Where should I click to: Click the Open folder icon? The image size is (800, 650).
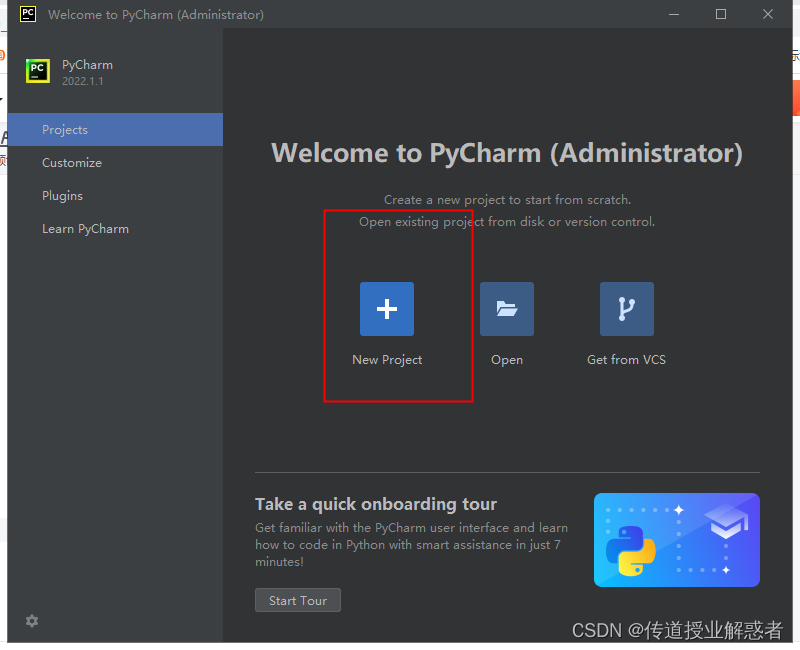[507, 309]
